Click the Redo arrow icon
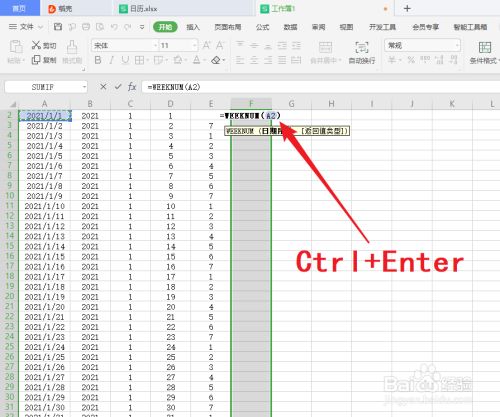Screen dimensions: 500x417 [x=128, y=27]
